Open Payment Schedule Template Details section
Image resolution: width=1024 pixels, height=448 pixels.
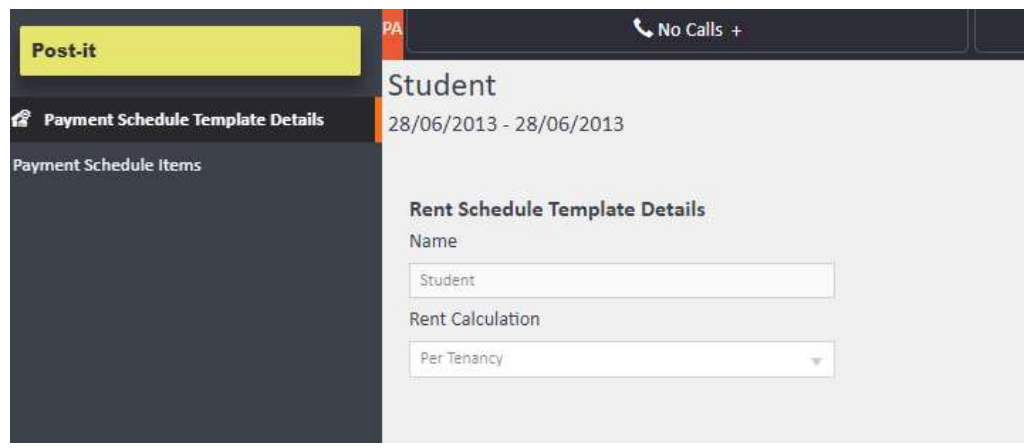(184, 120)
